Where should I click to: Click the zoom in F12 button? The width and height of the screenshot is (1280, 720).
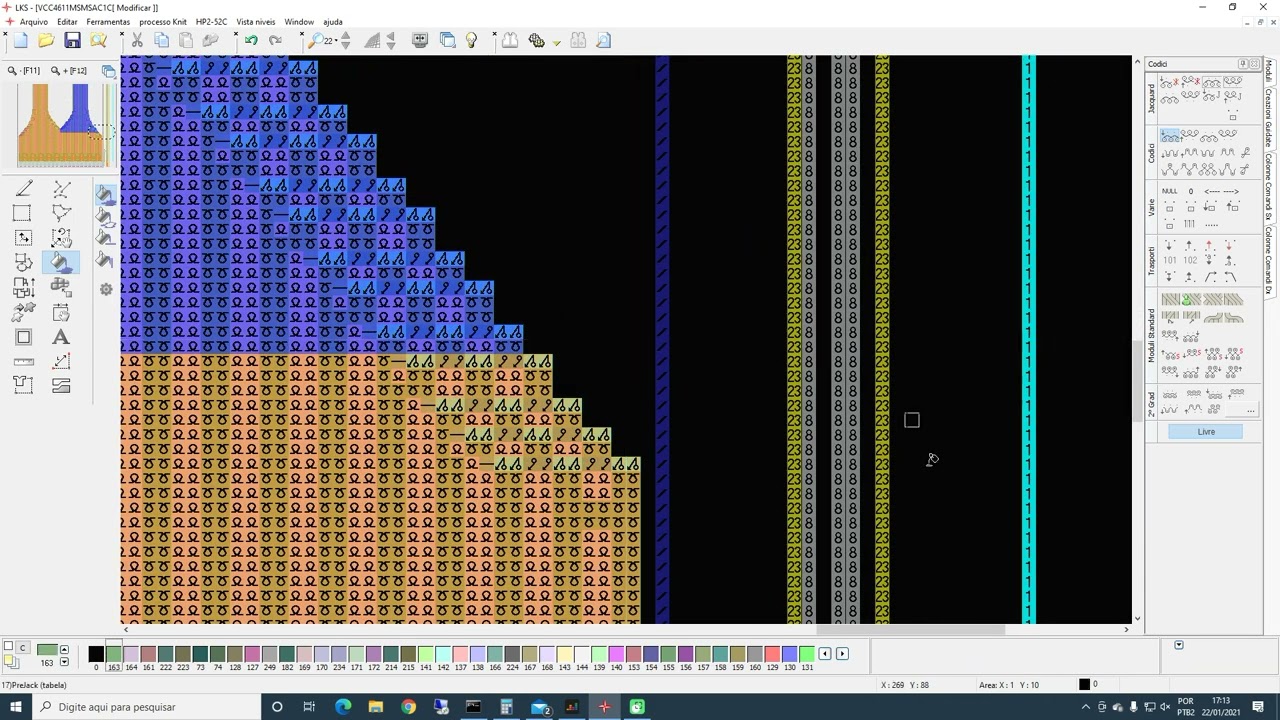tap(69, 71)
